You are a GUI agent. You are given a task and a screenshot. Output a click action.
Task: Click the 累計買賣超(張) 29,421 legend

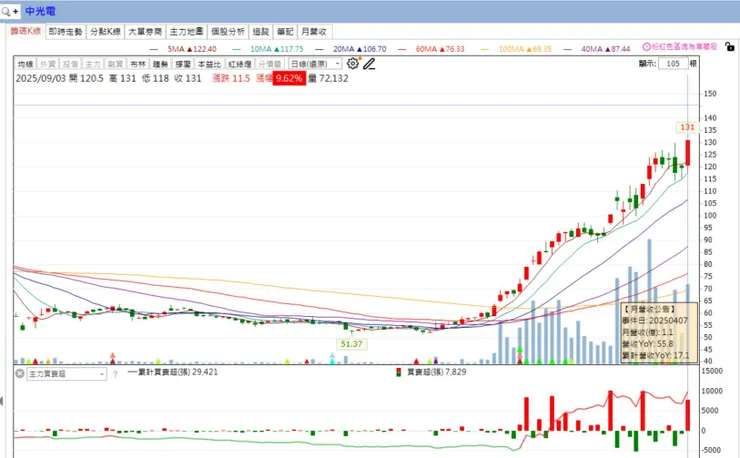click(173, 372)
